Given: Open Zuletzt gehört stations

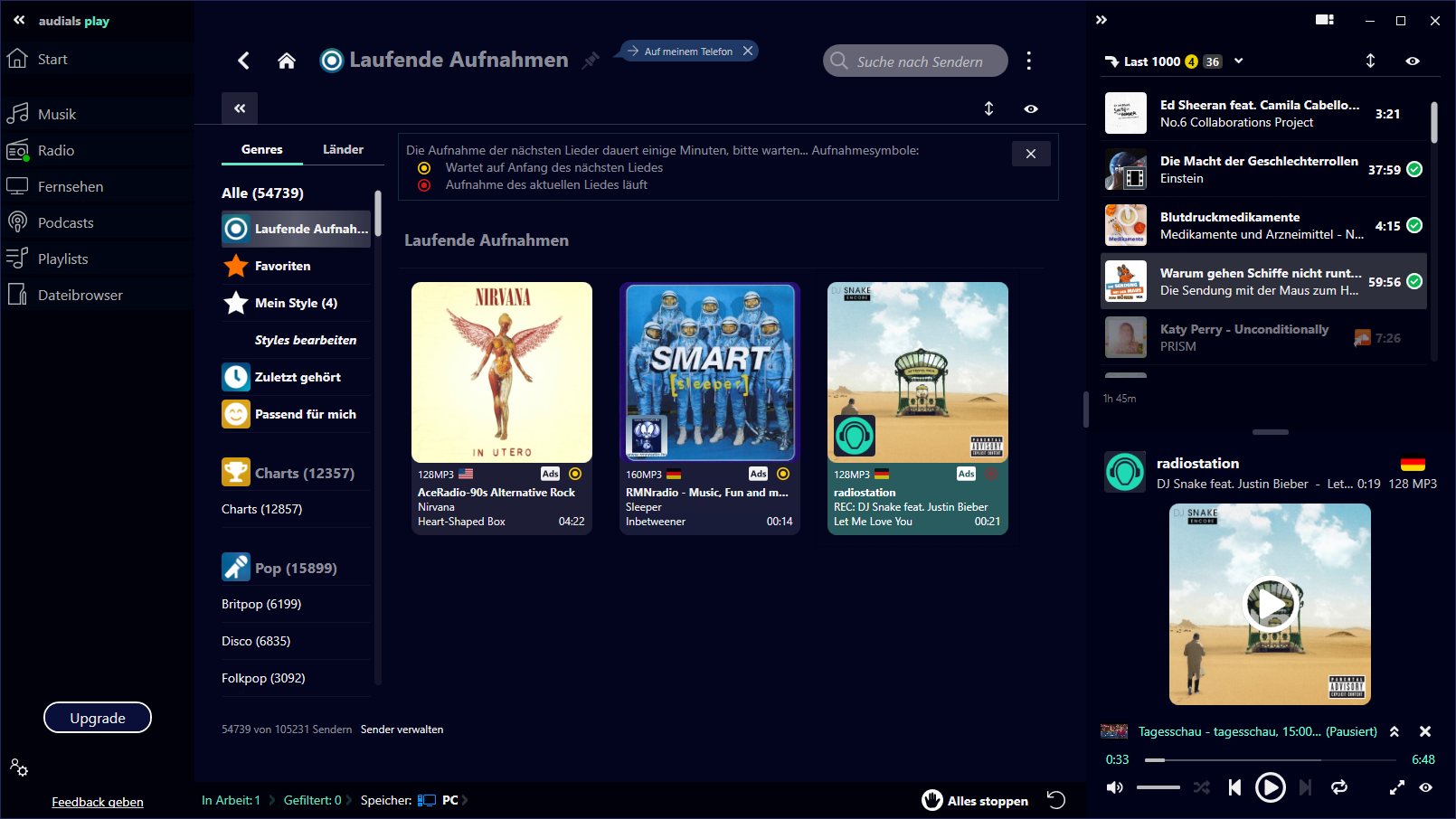Looking at the screenshot, I should pos(296,377).
